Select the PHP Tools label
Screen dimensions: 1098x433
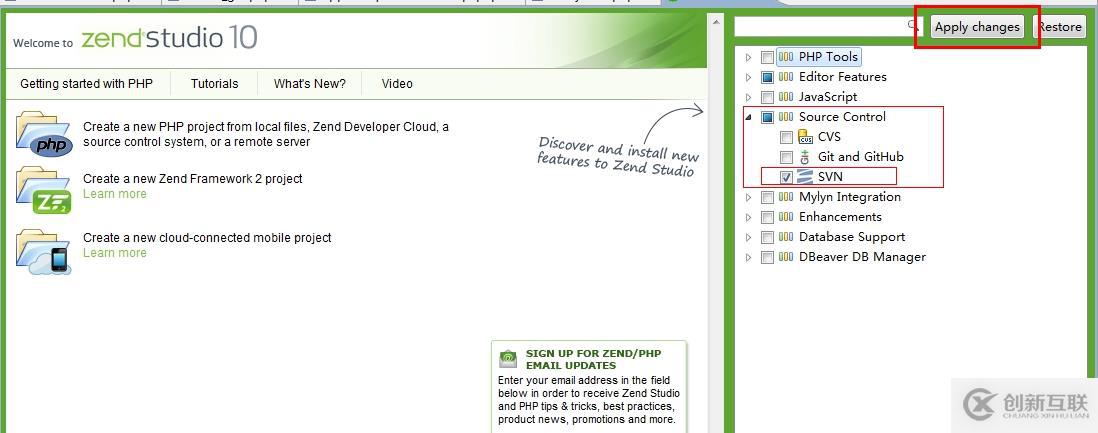click(x=828, y=57)
